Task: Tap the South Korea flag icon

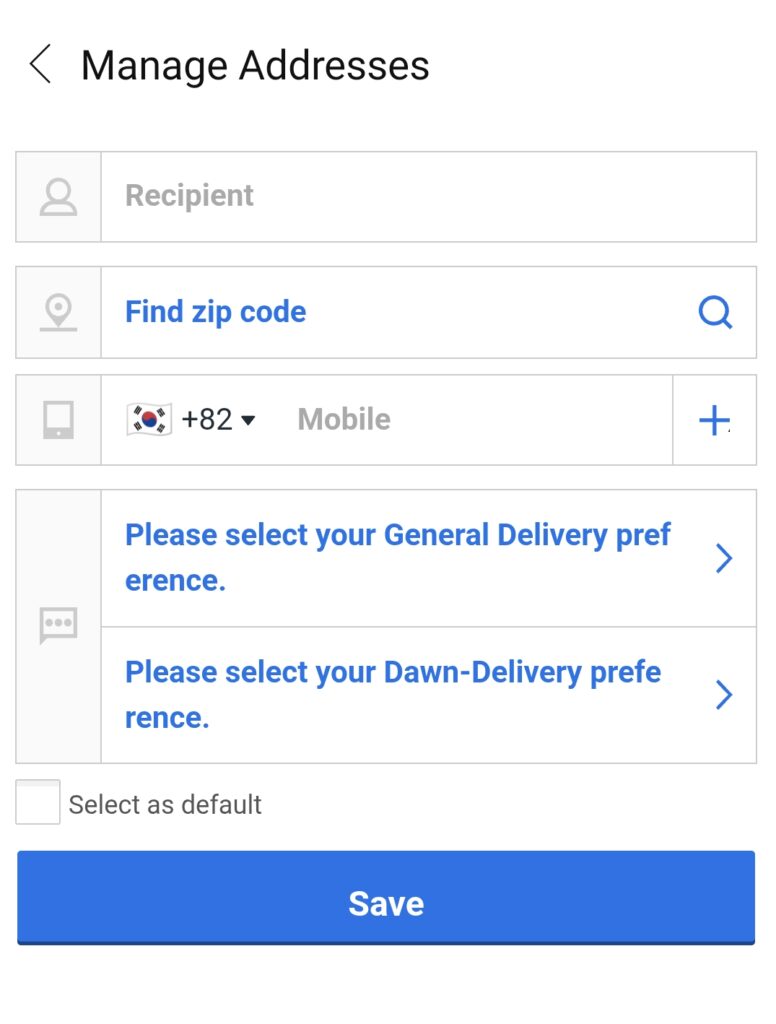Action: point(149,420)
